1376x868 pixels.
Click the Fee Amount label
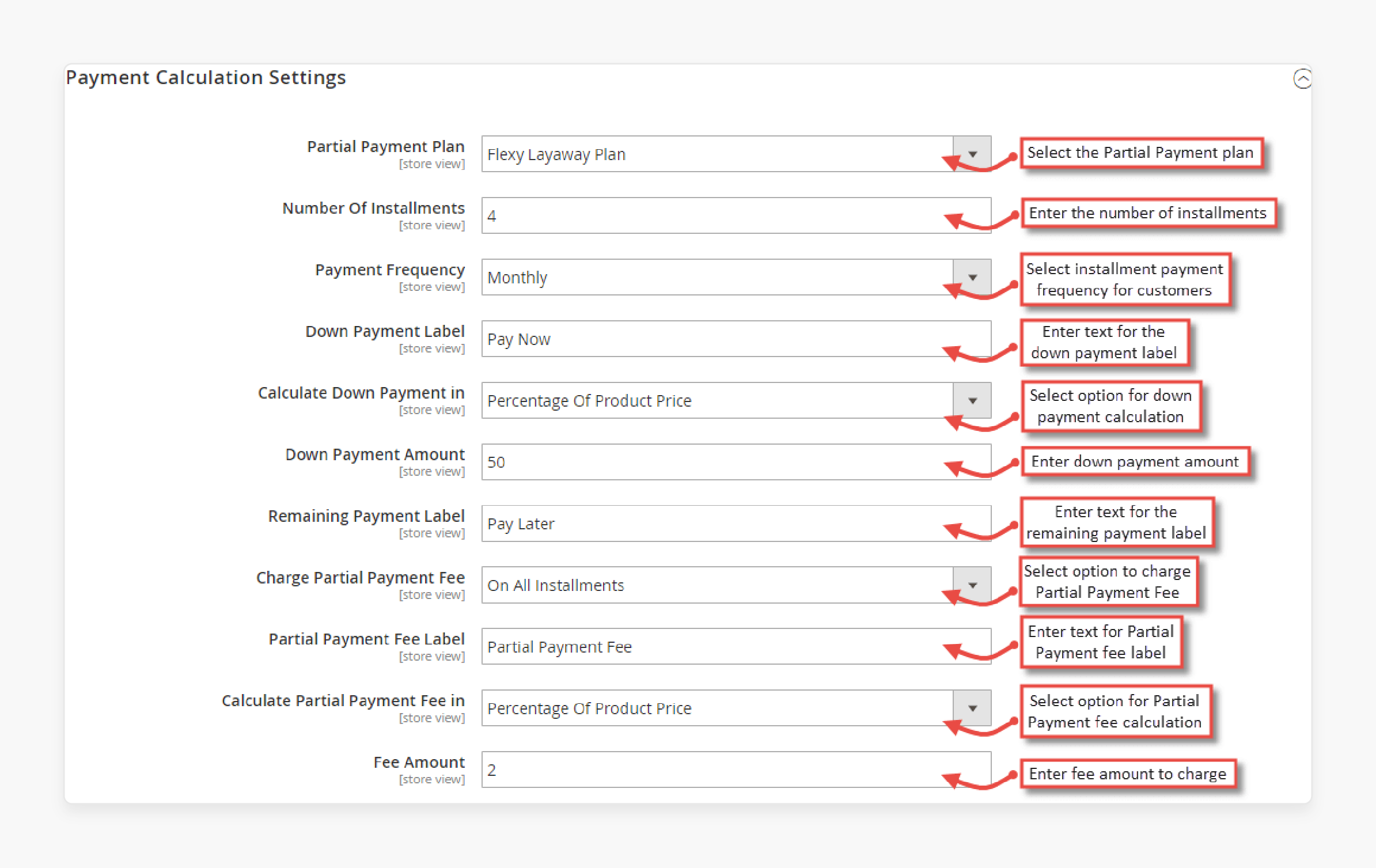[419, 762]
